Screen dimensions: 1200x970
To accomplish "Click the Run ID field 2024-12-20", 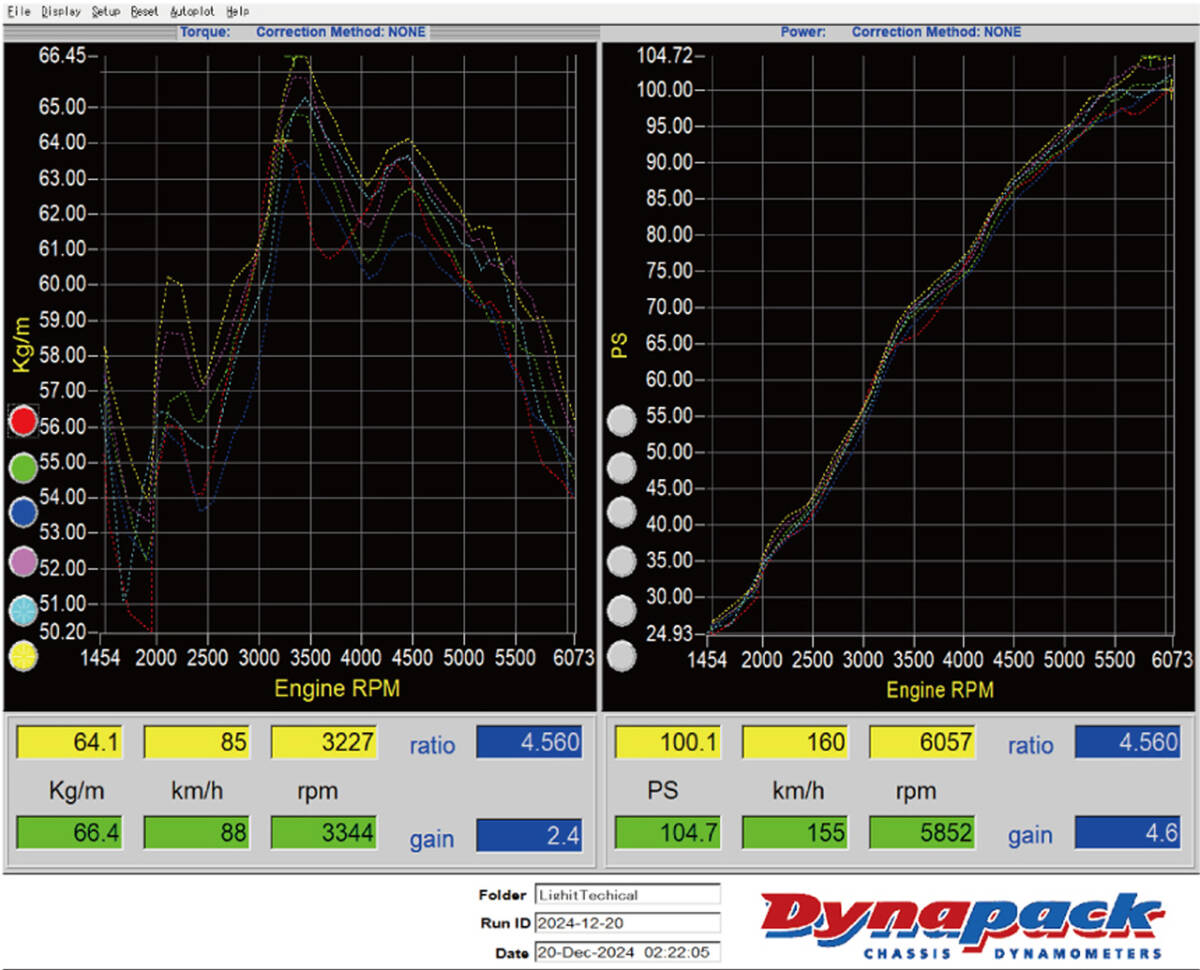I will pos(627,923).
